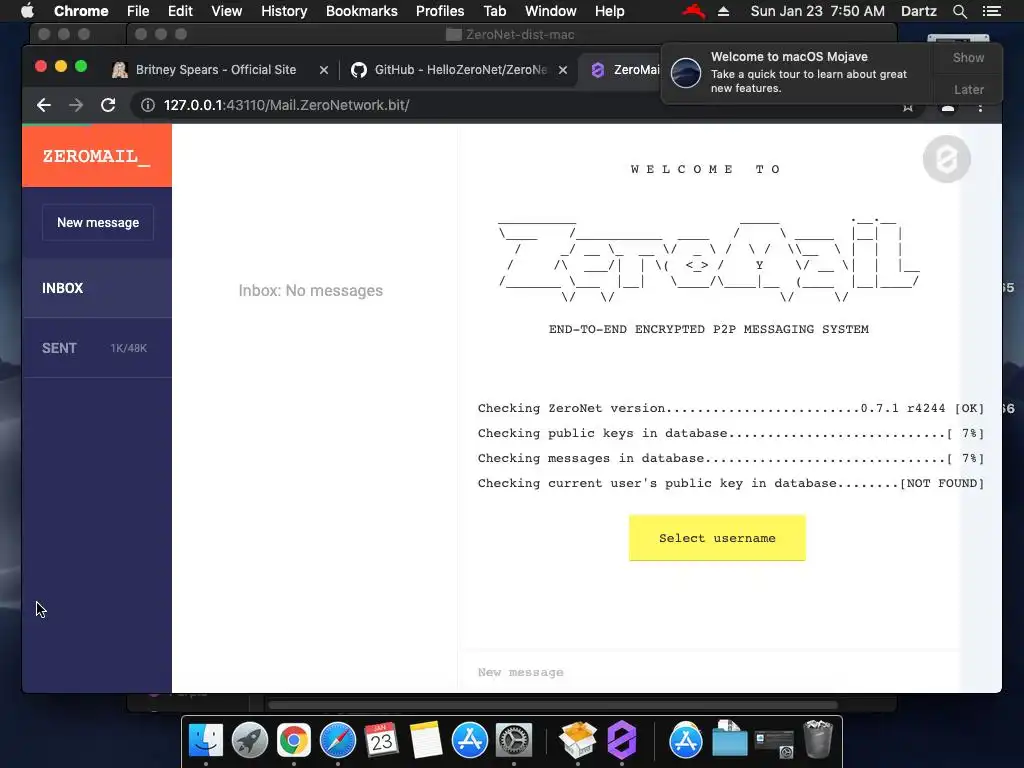Click the Welcome to macOS Mojave notification

797,72
